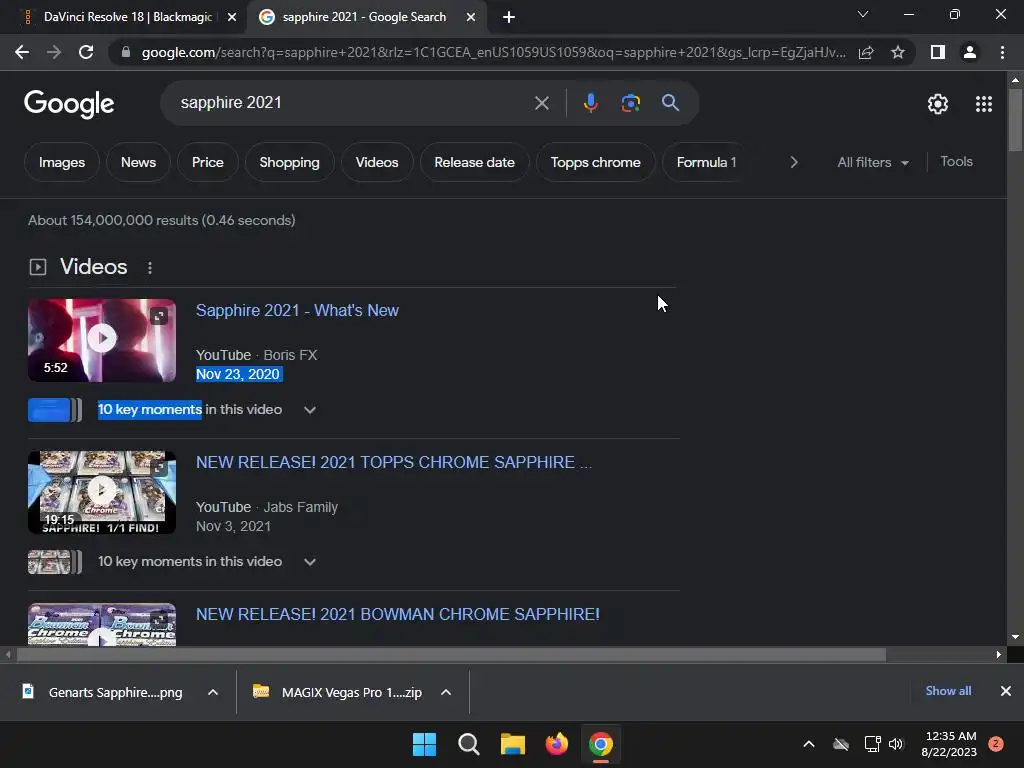Open a new browser tab
The width and height of the screenshot is (1024, 768).
pyautogui.click(x=509, y=17)
